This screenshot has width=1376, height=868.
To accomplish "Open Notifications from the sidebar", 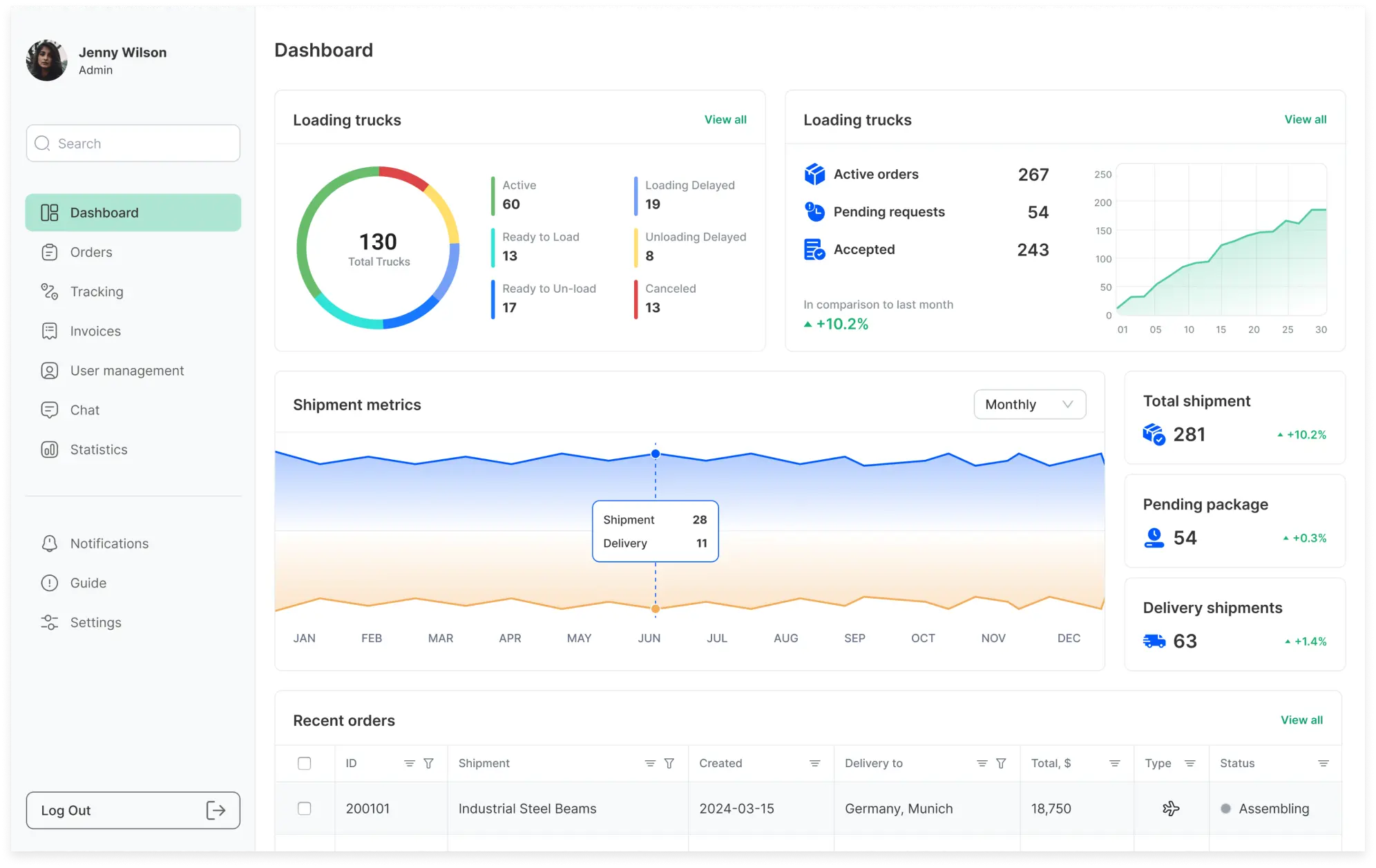I will [x=108, y=543].
